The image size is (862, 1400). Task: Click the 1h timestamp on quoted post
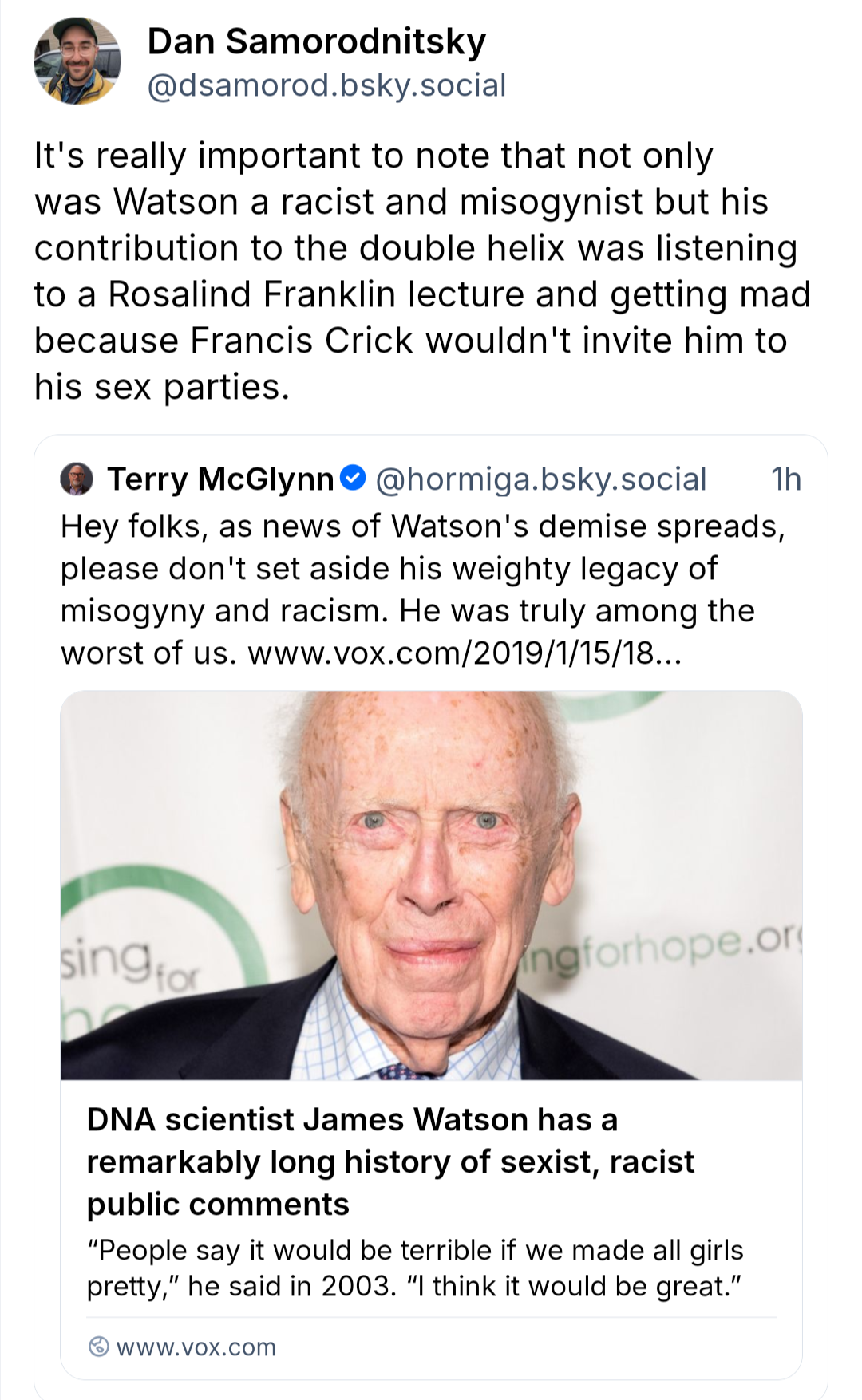pos(785,479)
